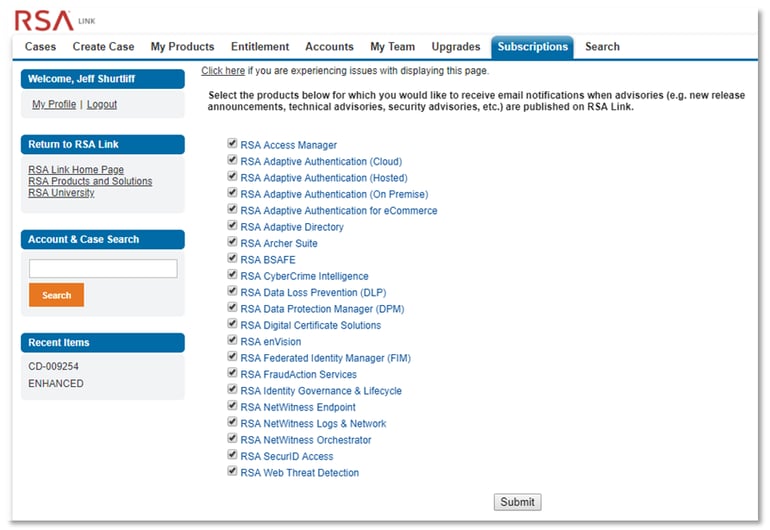Click 'RSA Access Manager' label text
This screenshot has height=530, width=770.
point(288,145)
